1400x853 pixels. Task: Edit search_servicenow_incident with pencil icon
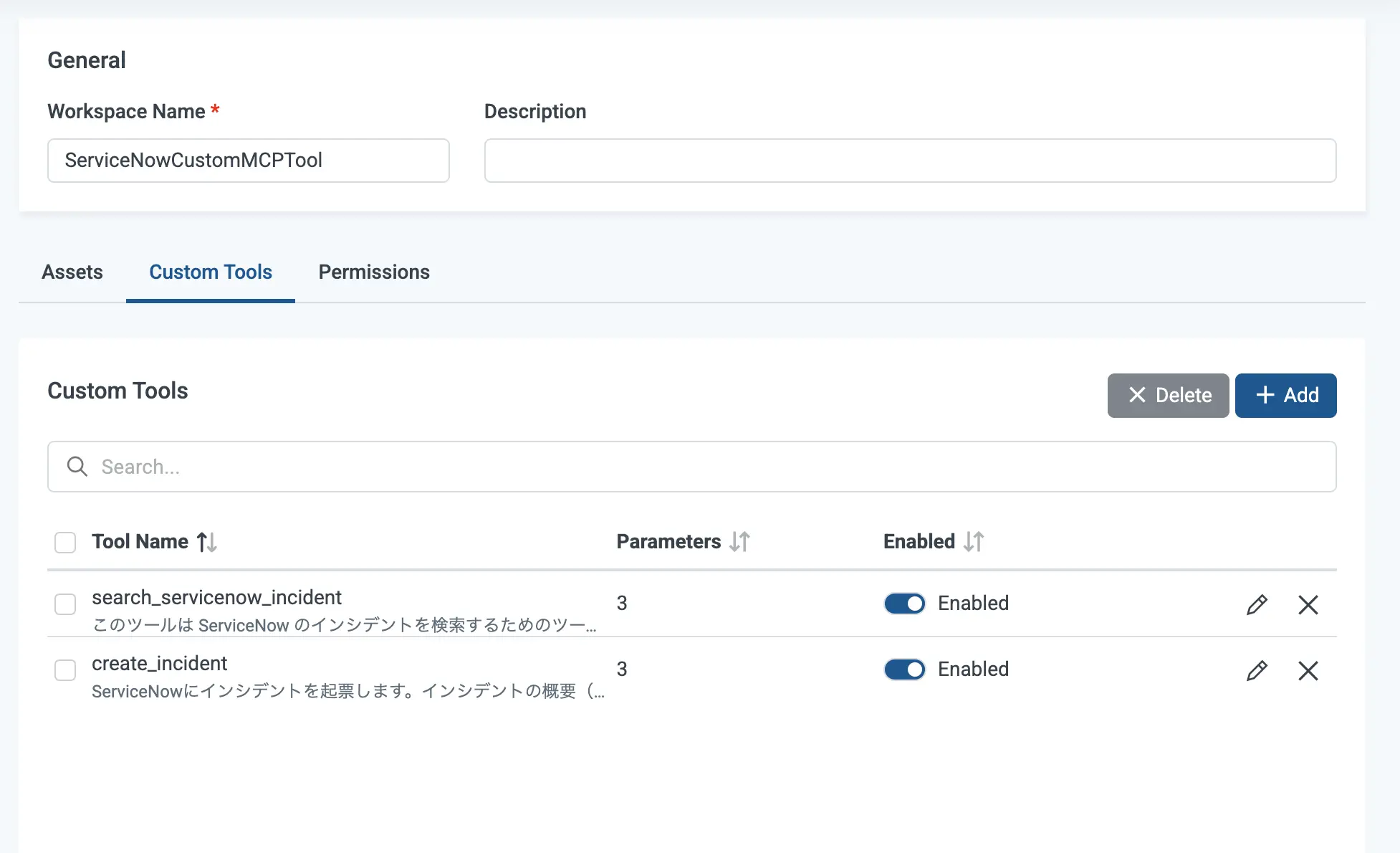click(1257, 604)
